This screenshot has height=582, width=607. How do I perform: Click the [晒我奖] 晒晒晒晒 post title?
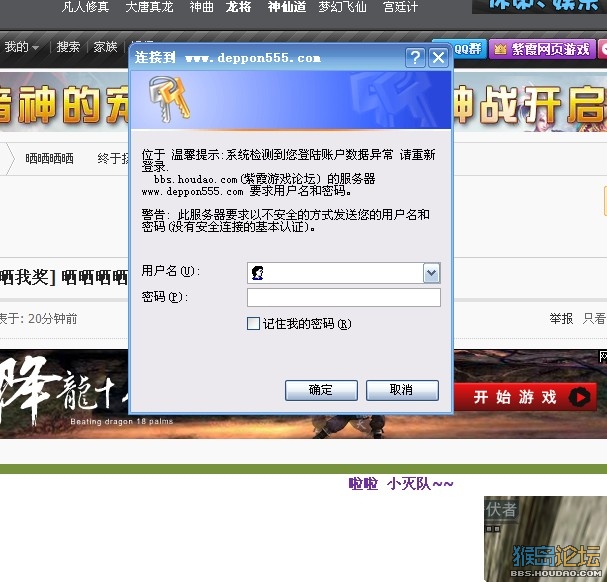[x=64, y=278]
